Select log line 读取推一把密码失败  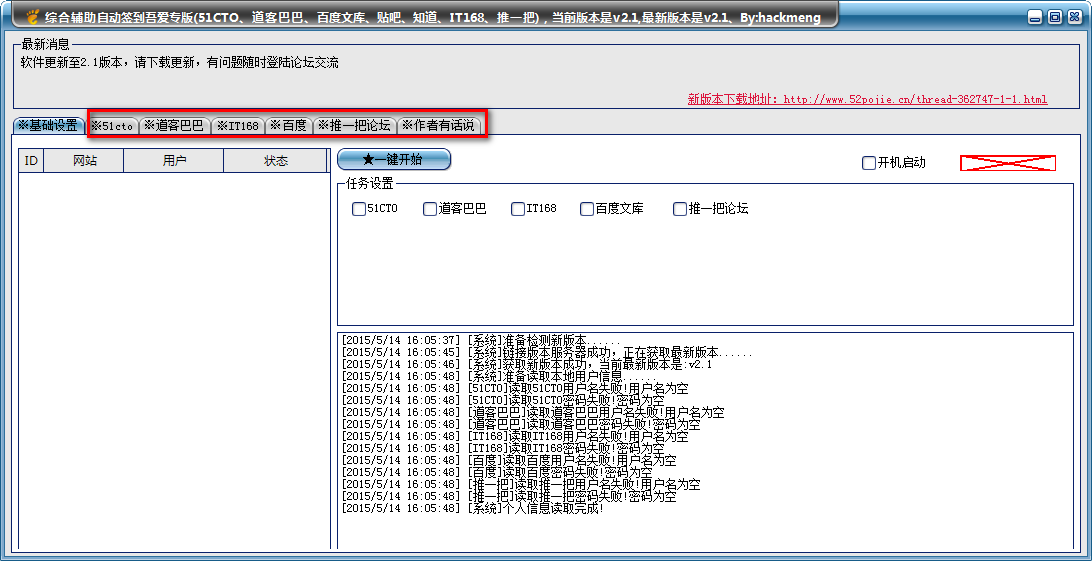point(509,496)
